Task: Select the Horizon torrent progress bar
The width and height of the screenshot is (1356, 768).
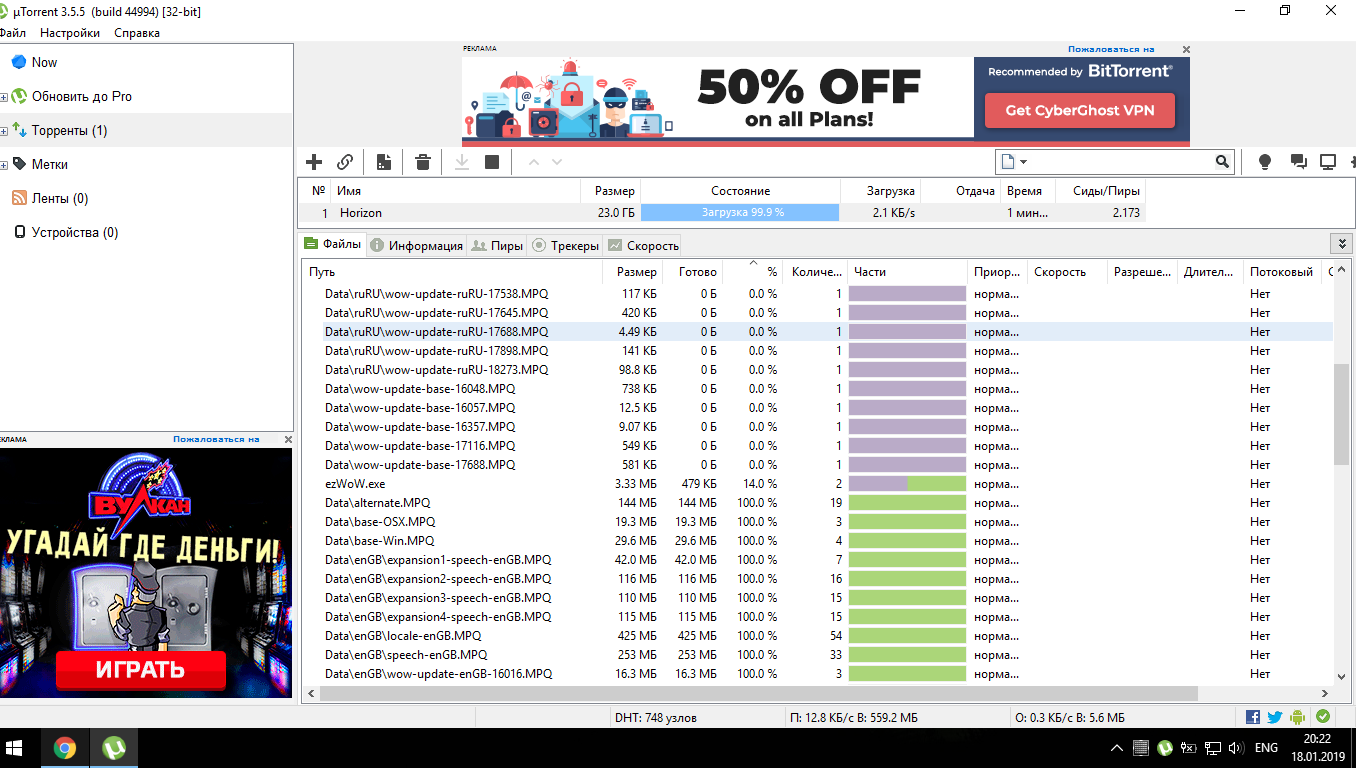Action: [x=740, y=213]
